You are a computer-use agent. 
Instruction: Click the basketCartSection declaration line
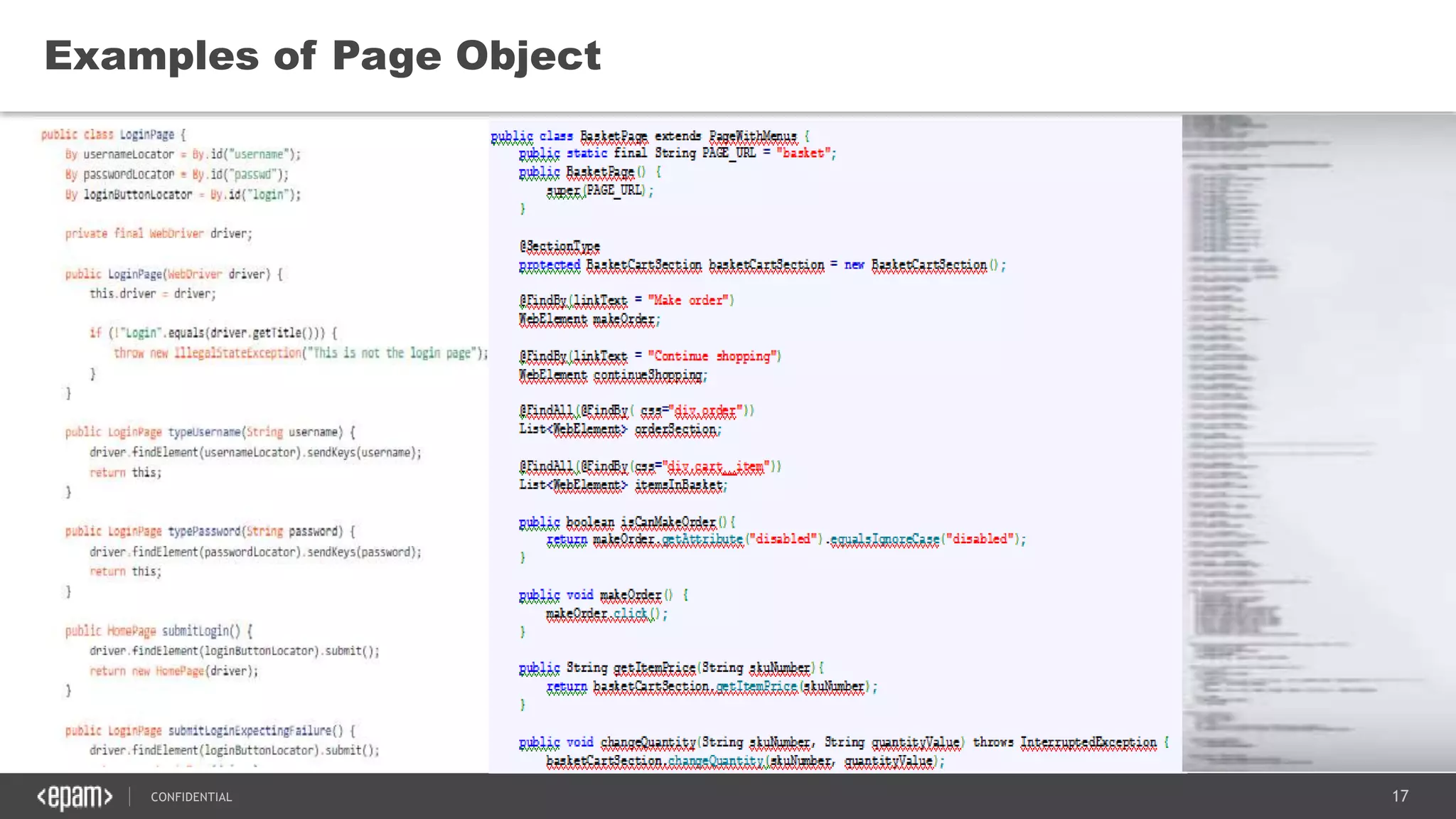pos(762,265)
